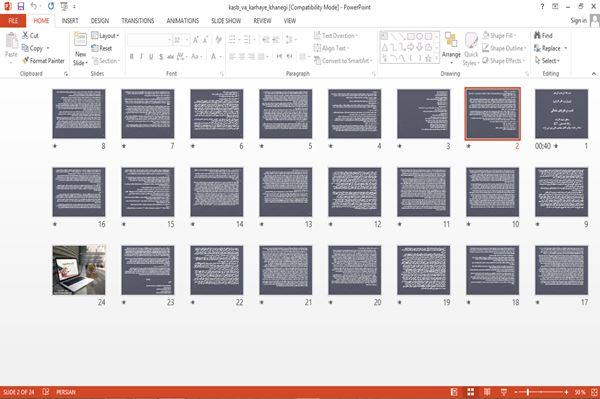Viewport: 600px width, 399px height.
Task: Start Slide Show from status bar icon
Action: [x=504, y=392]
